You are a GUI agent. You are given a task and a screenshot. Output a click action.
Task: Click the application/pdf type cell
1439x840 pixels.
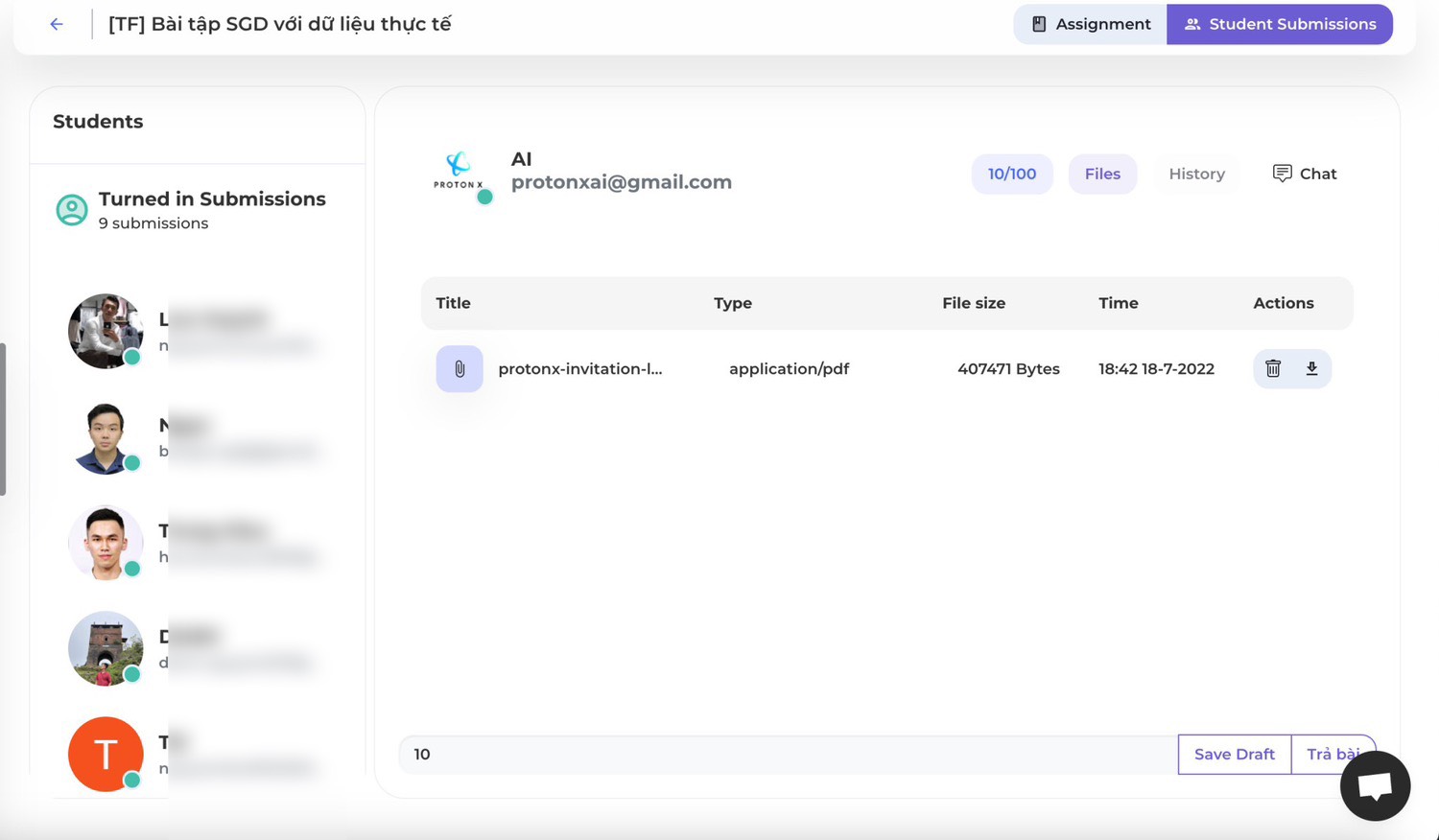click(790, 369)
